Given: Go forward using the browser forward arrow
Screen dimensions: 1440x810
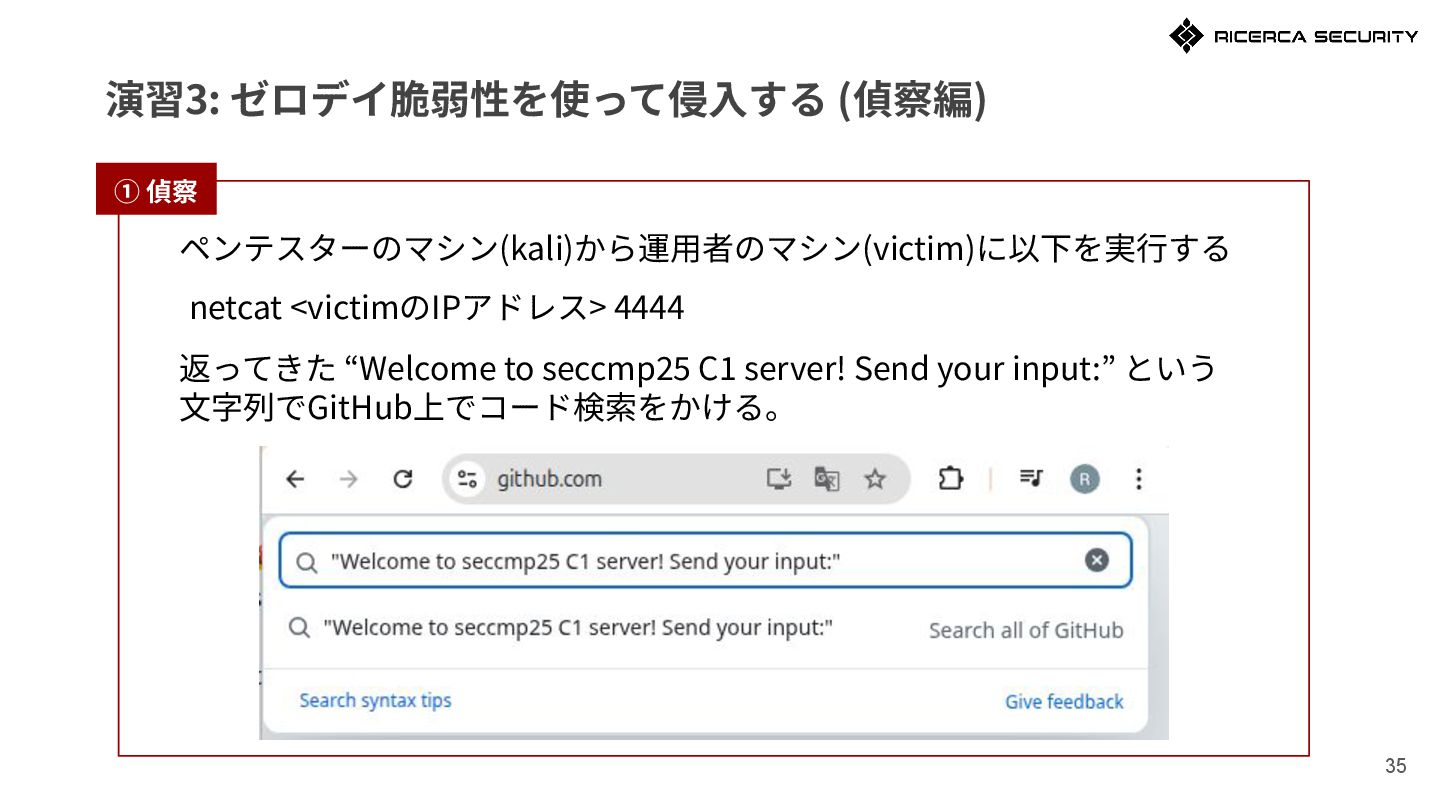Looking at the screenshot, I should (x=348, y=479).
